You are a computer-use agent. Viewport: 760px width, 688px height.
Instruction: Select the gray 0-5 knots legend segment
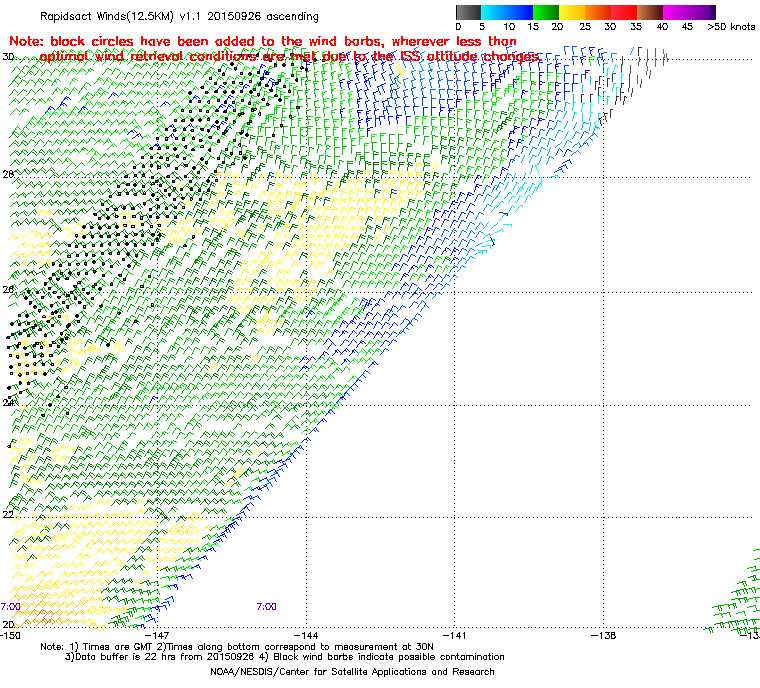(x=468, y=12)
